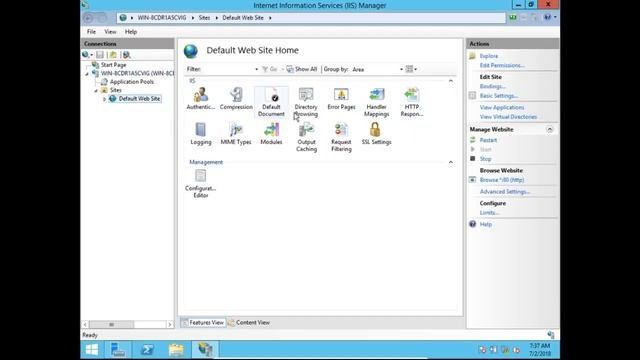
Task: Expand the Default Web Site tree node
Action: coord(104,99)
